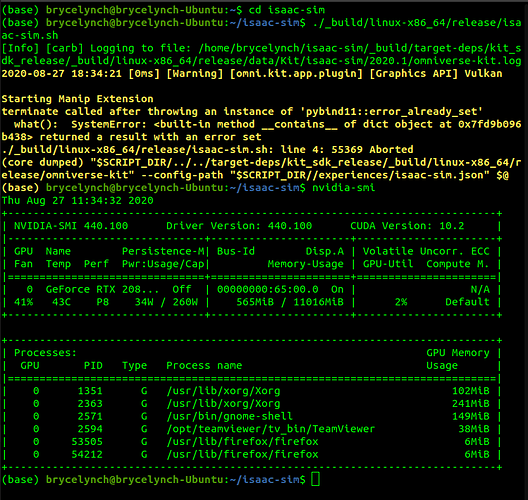
Task: Click the 'omniverse-kit.log' file path text
Action: 467,61
